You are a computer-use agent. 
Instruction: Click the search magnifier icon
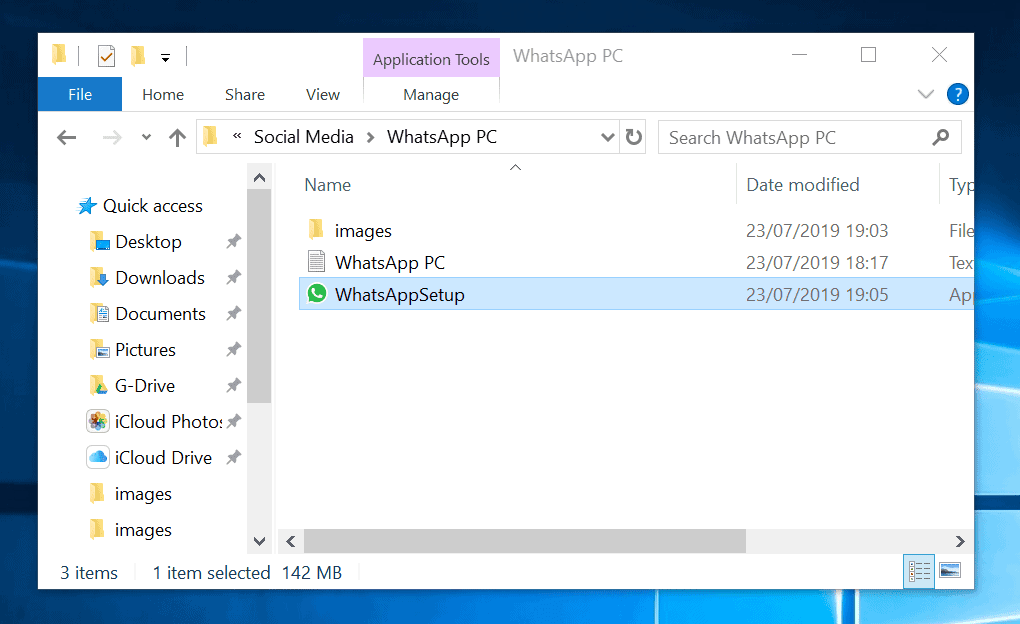pos(941,137)
